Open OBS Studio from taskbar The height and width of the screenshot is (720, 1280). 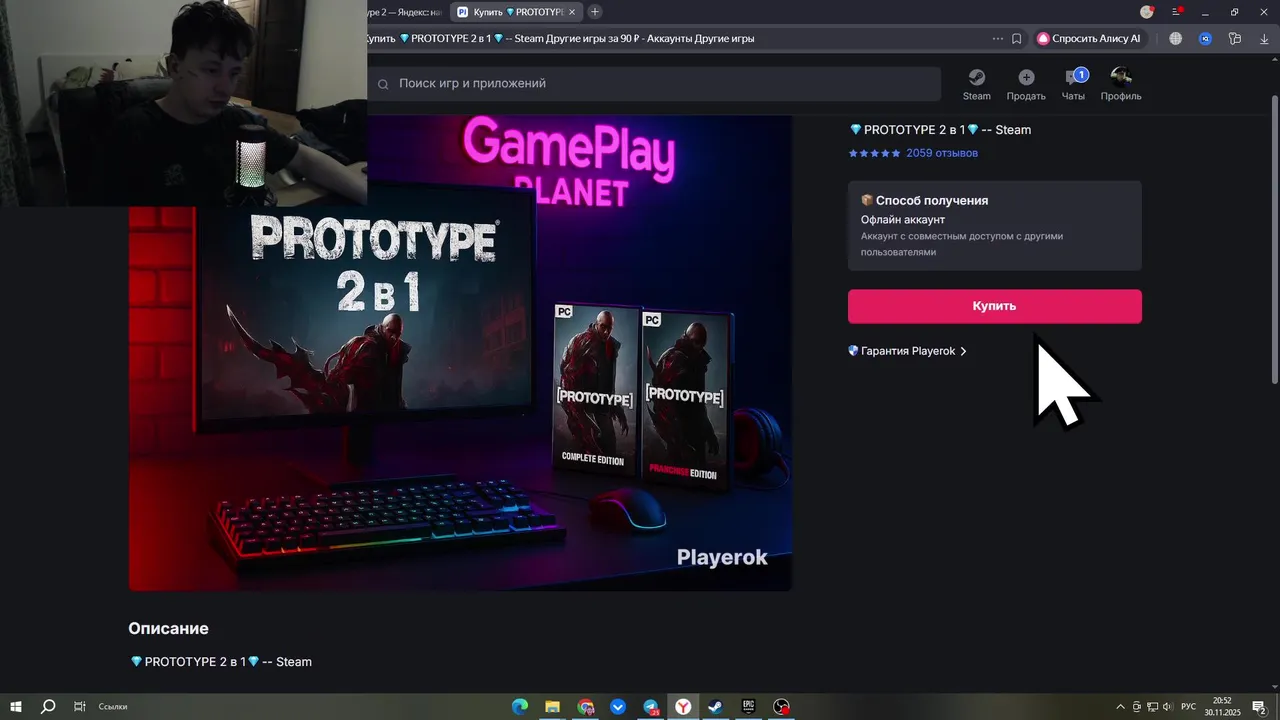[x=781, y=707]
